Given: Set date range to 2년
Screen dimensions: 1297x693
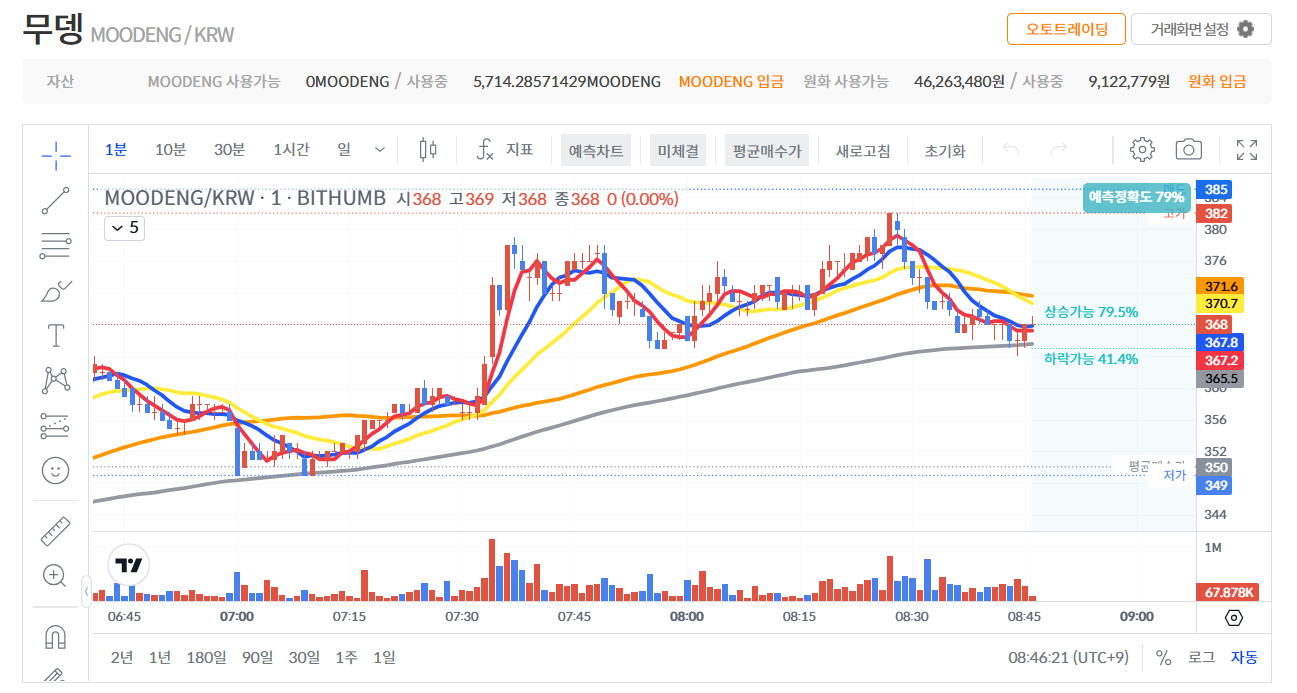Looking at the screenshot, I should 122,657.
